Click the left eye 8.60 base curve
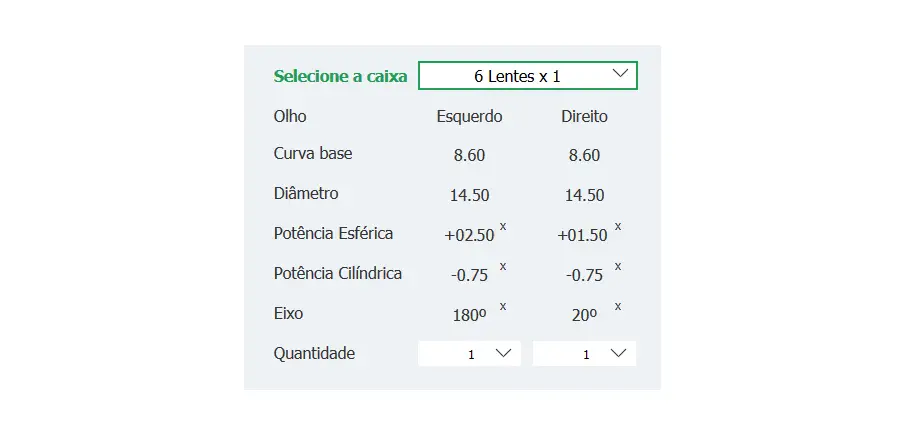 469,156
